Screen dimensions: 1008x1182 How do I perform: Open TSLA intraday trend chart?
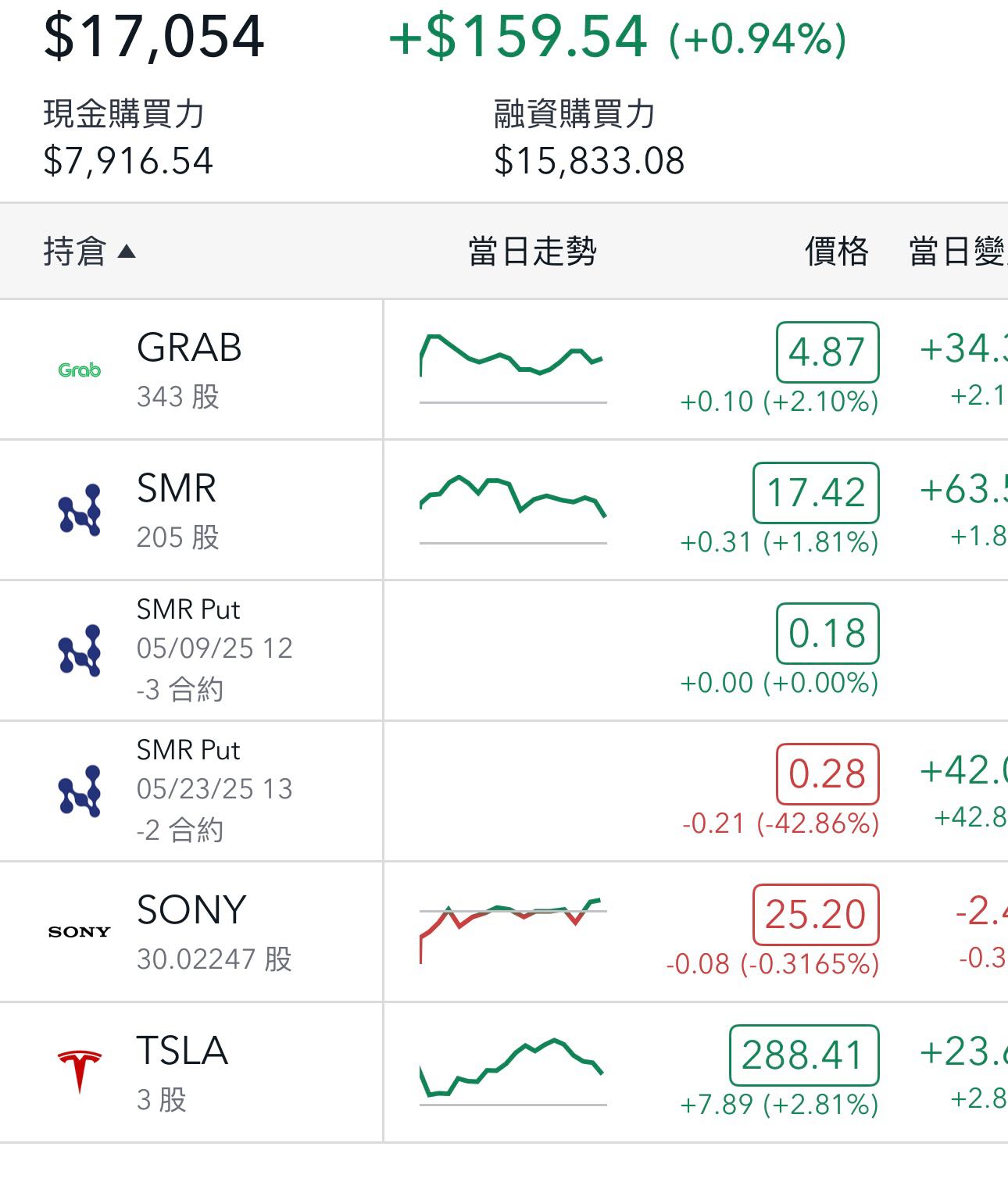(x=513, y=1069)
